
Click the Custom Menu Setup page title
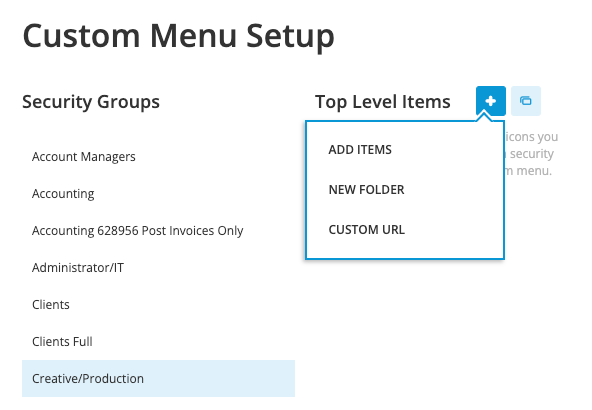(x=178, y=36)
